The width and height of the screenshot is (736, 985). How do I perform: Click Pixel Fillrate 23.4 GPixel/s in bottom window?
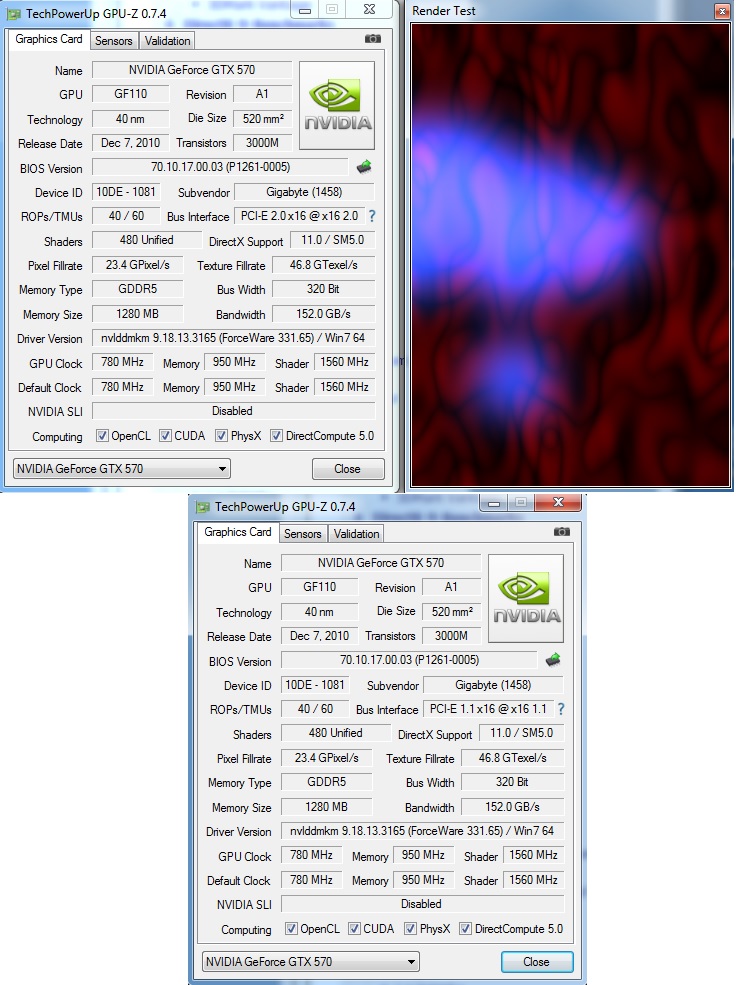pos(327,758)
